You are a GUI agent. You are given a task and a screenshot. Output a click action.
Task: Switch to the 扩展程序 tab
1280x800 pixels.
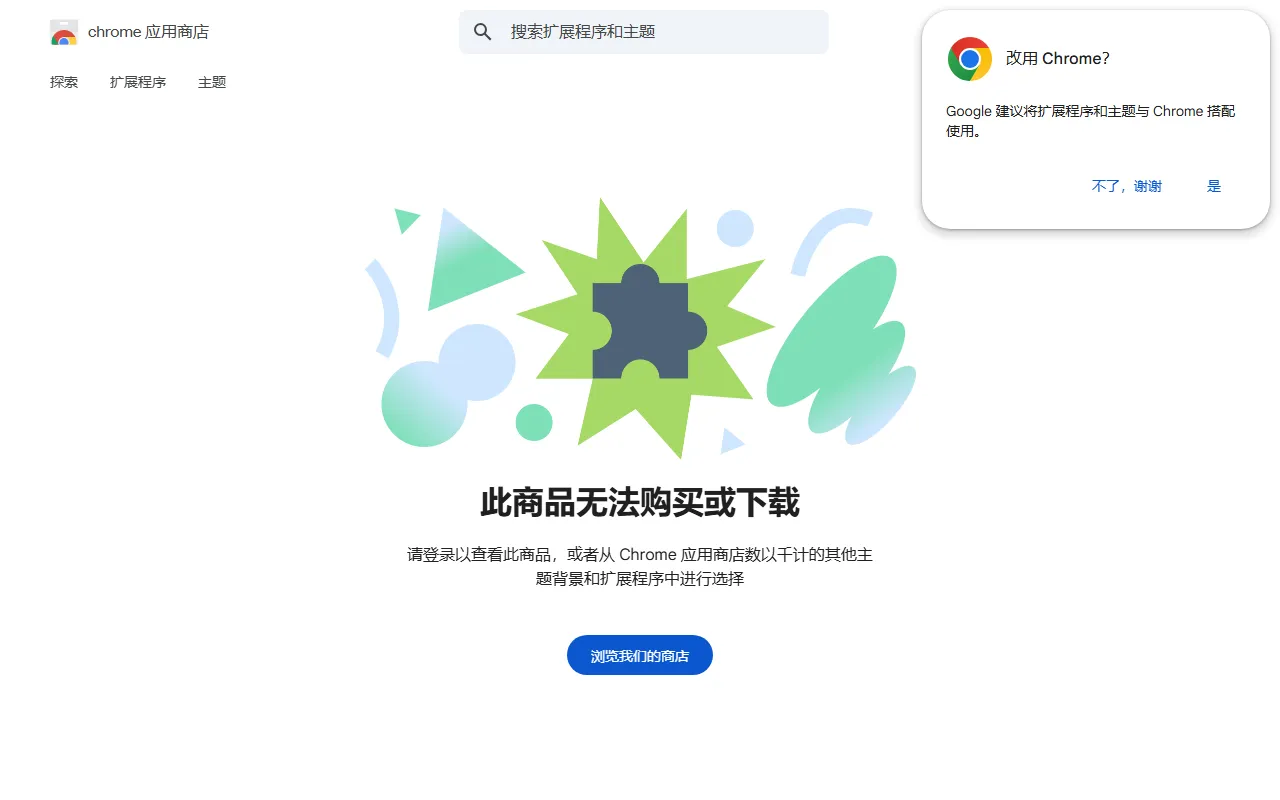point(138,82)
